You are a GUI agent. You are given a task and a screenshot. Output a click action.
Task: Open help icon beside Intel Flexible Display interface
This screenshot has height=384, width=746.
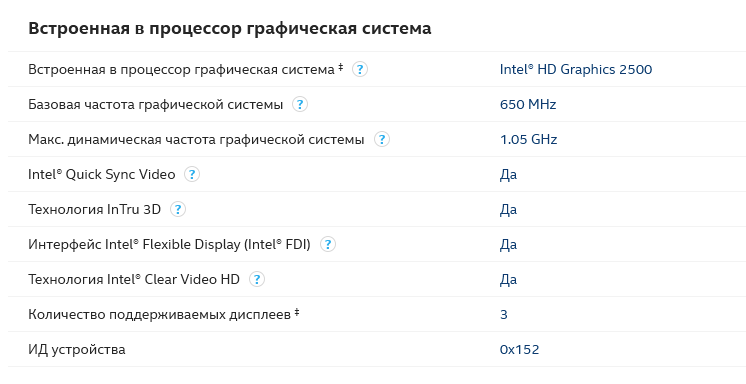coord(327,245)
